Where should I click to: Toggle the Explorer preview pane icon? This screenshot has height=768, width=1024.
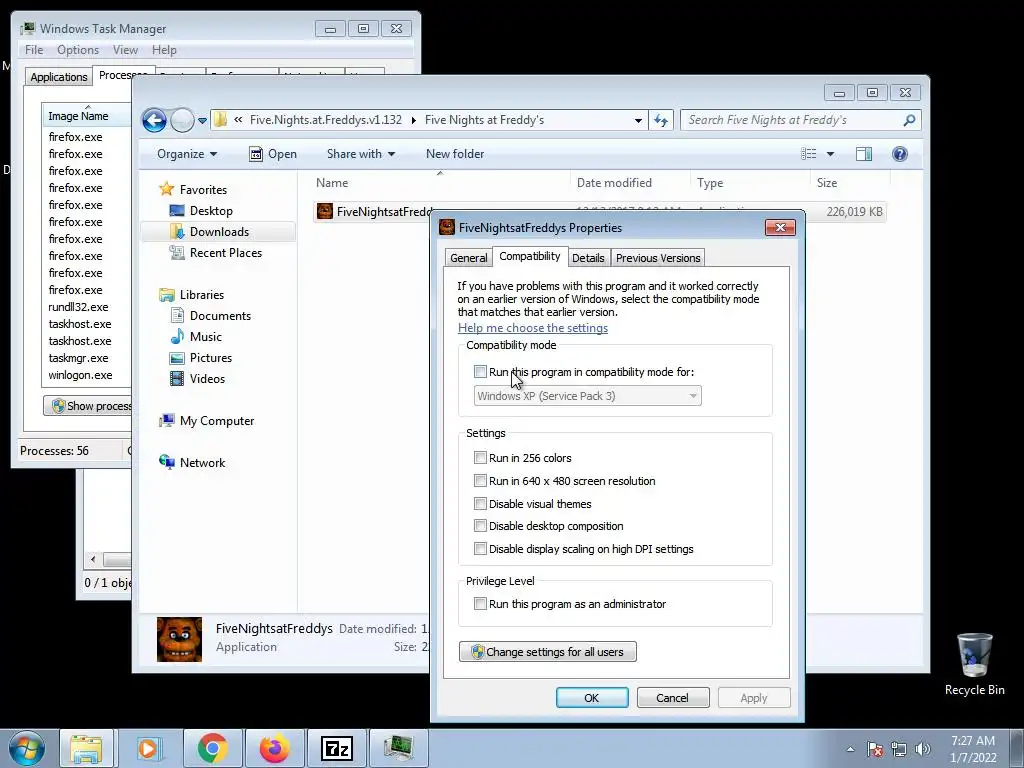point(863,154)
